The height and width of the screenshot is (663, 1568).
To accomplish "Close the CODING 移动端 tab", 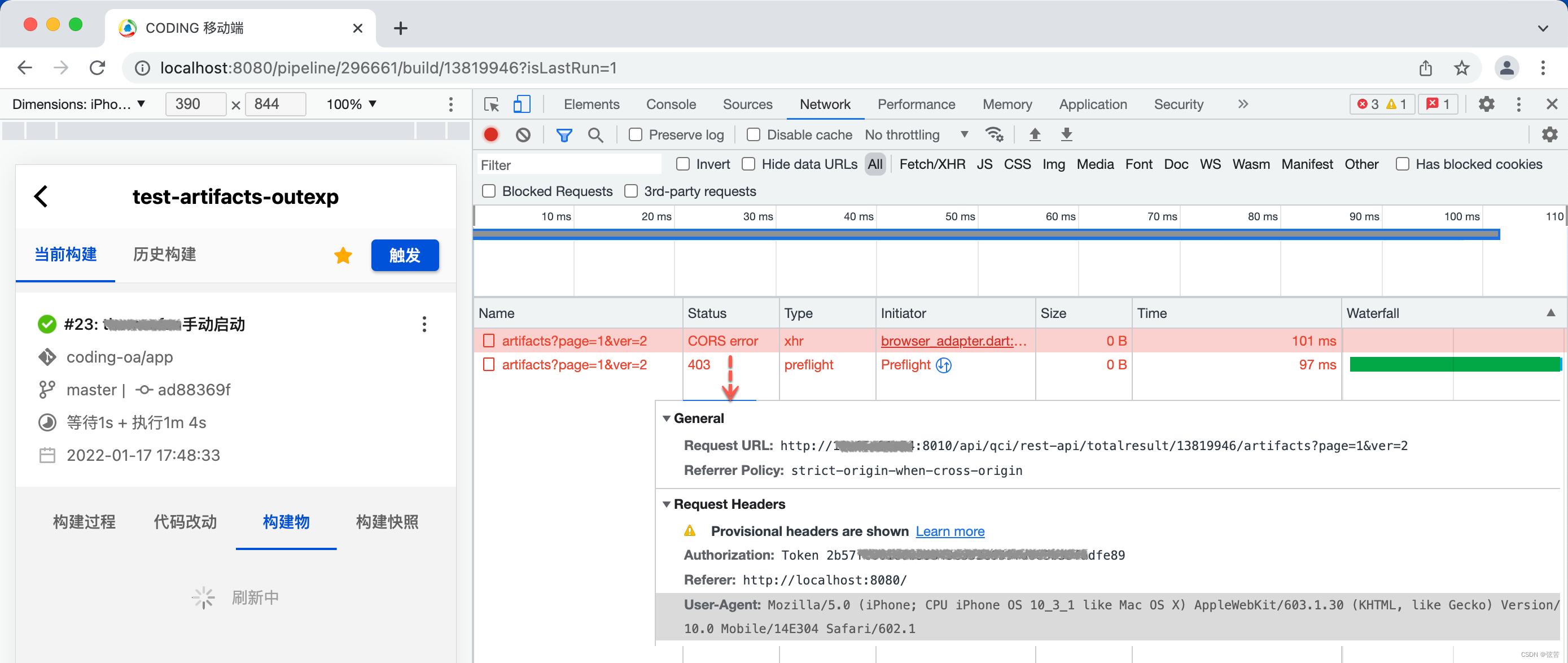I will [358, 28].
